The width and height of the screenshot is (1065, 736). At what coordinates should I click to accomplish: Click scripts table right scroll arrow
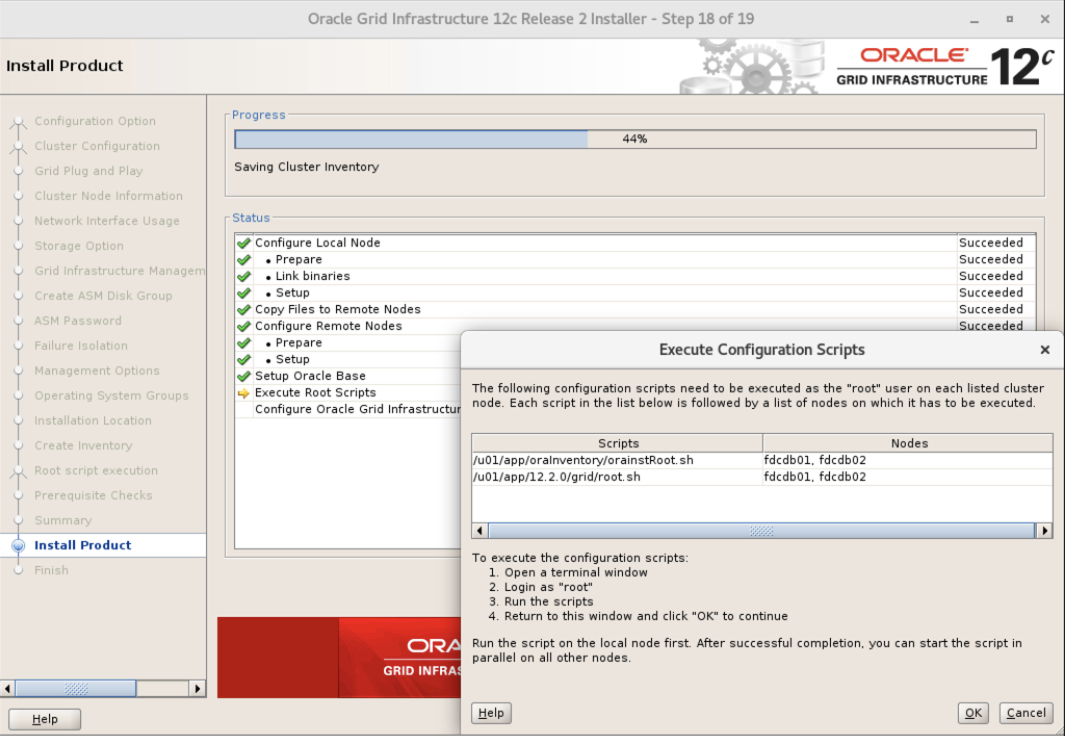pyautogui.click(x=1044, y=530)
